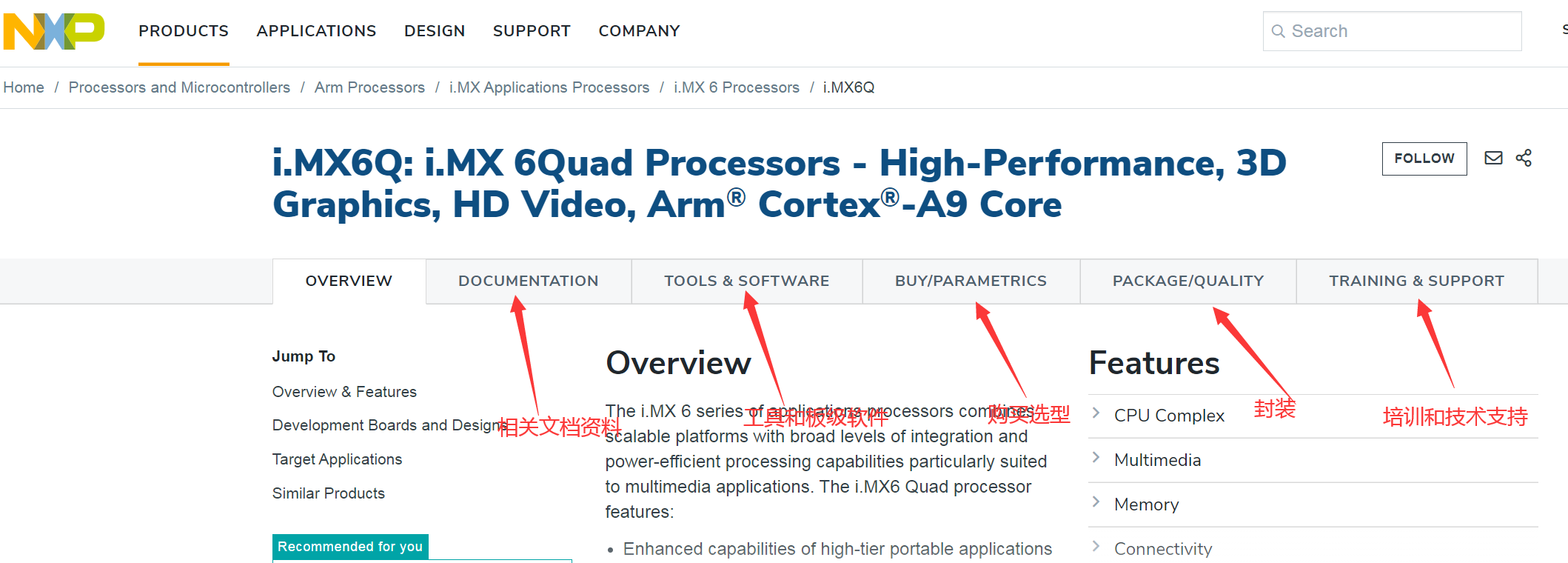Click the Jump To heading
1568x563 pixels.
click(304, 356)
